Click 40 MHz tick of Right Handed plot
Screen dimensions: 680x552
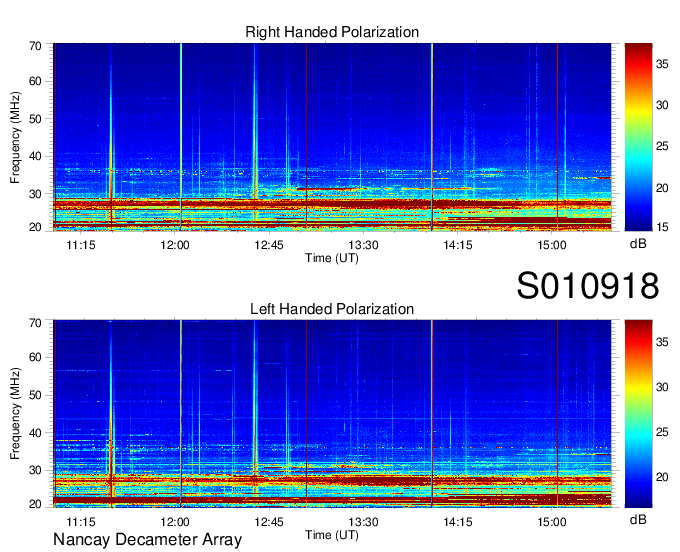tap(35, 156)
